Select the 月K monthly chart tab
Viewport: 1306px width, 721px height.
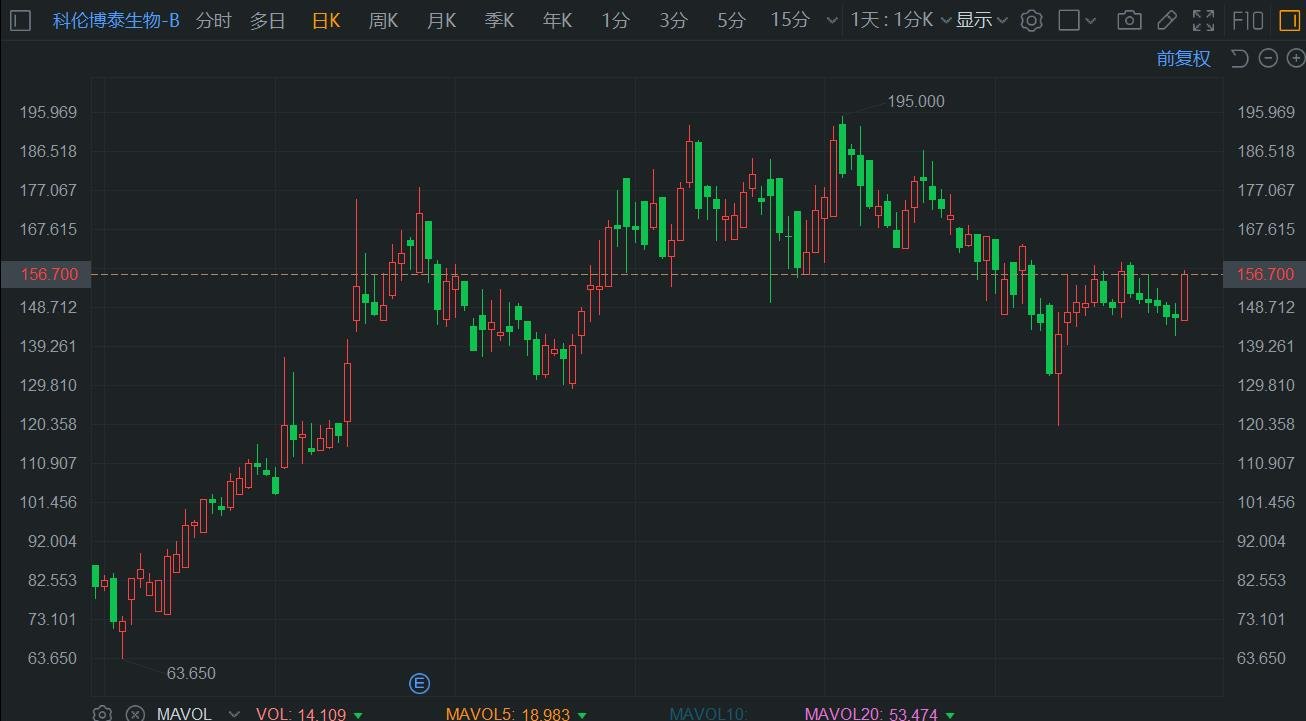pos(441,20)
